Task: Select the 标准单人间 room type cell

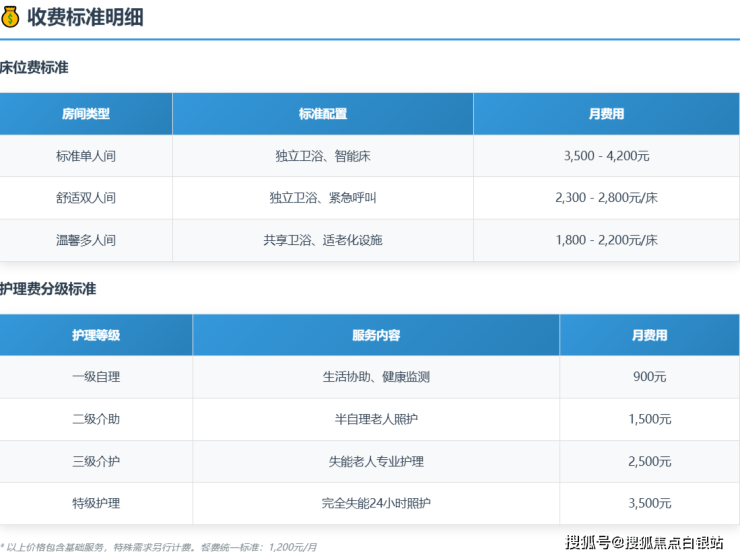Action: point(86,156)
